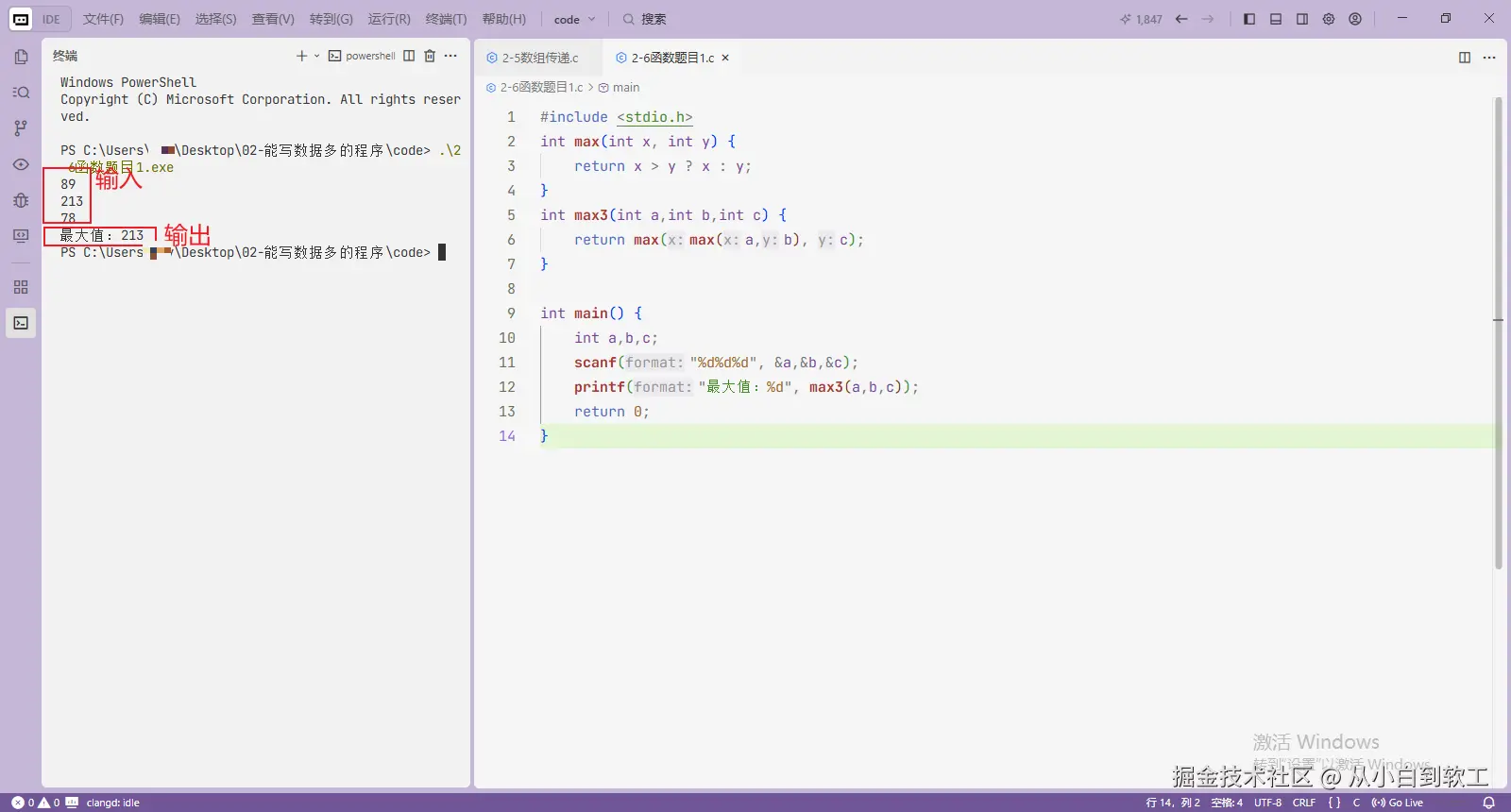Viewport: 1511px width, 812px height.
Task: Open the Extensions view in sidebar
Action: click(x=21, y=287)
